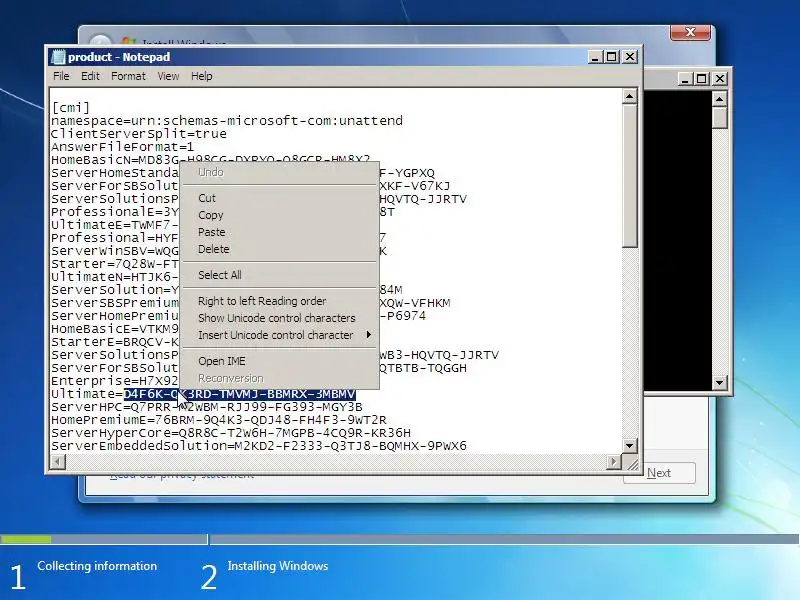Click the [cmi] line in Notepad
Image resolution: width=800 pixels, height=600 pixels.
tap(70, 108)
